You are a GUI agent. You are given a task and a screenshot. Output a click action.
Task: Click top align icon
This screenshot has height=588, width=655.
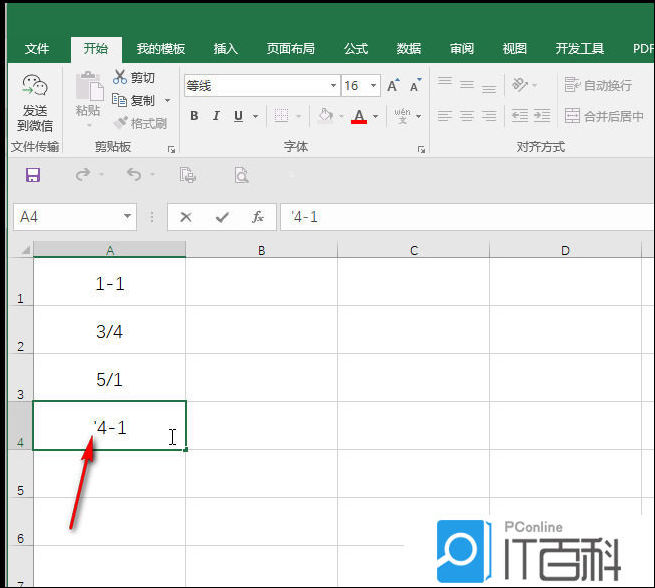444,83
